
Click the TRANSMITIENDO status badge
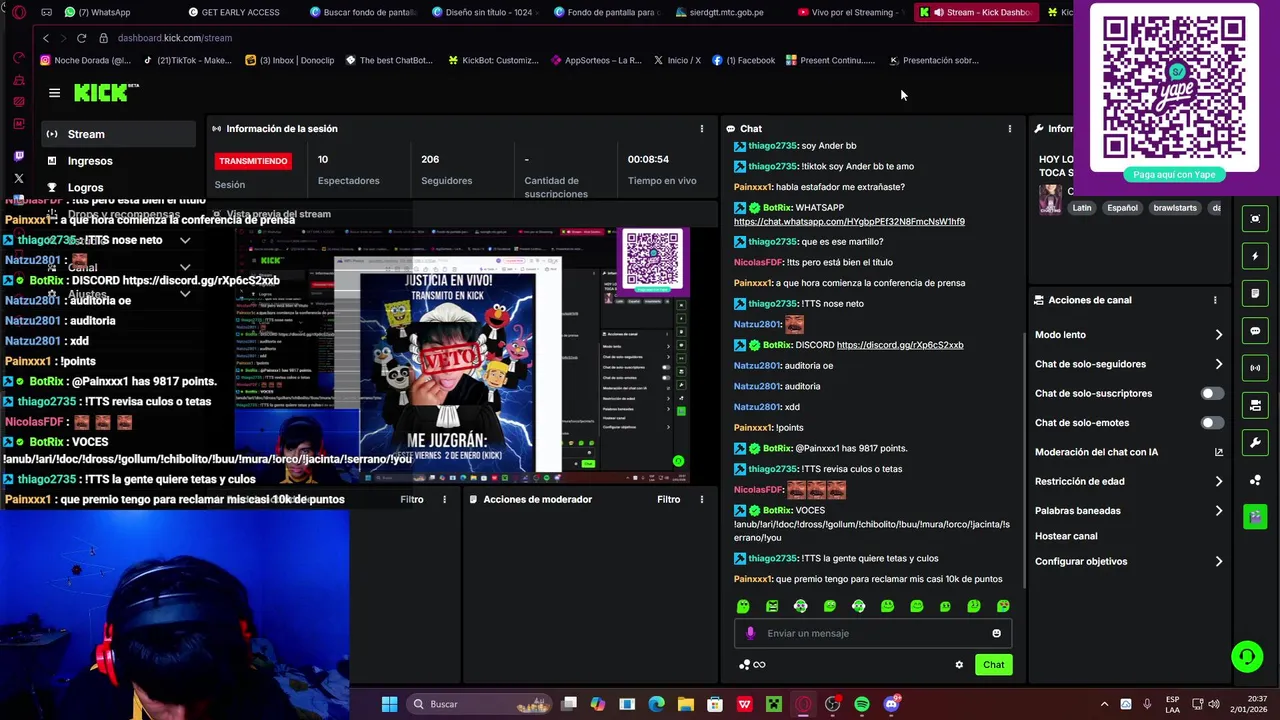253,161
